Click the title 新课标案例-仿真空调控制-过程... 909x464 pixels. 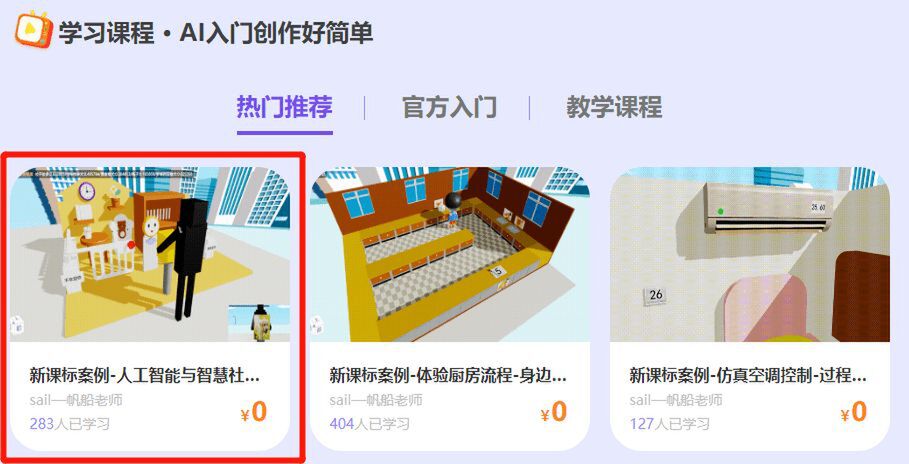(x=748, y=375)
